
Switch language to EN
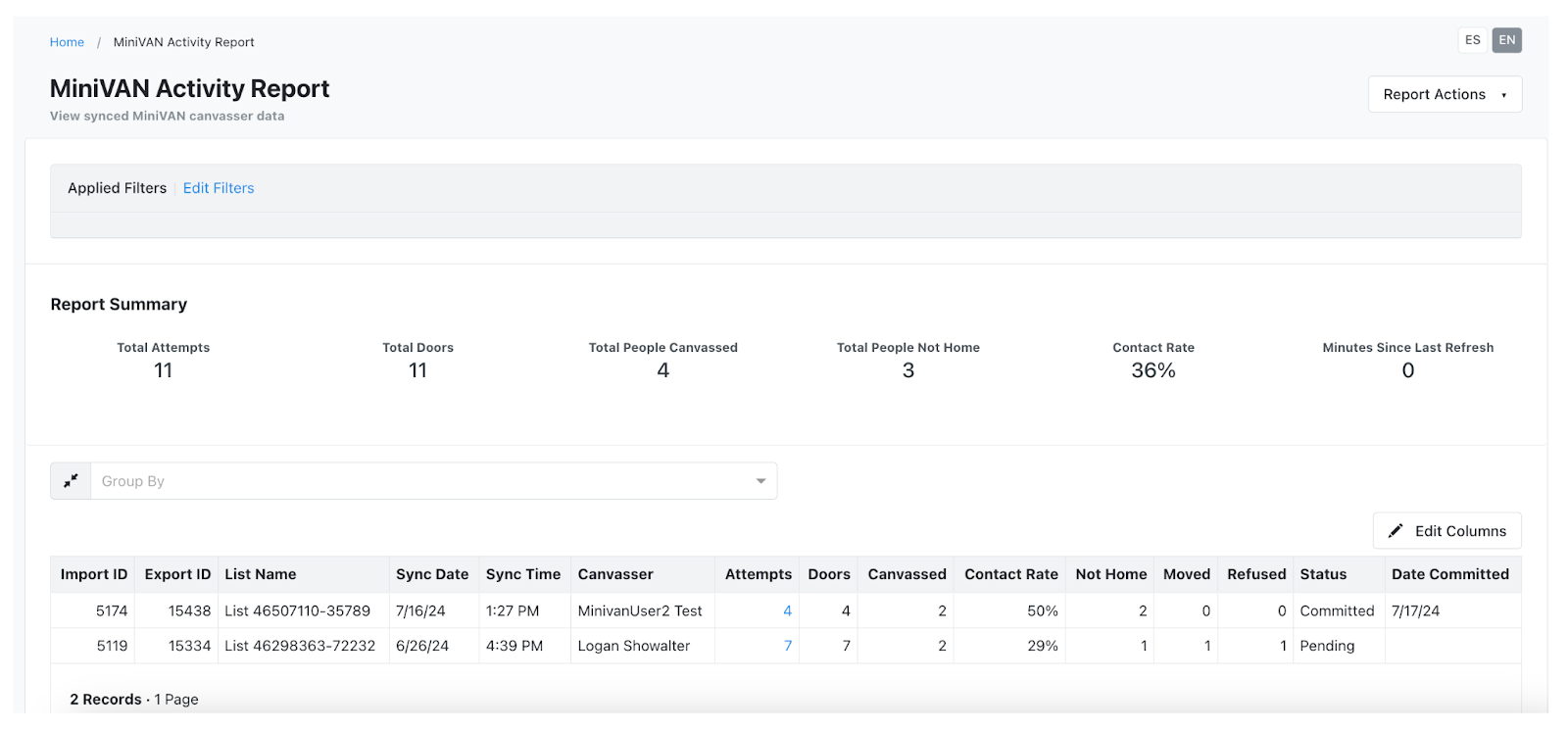1507,40
